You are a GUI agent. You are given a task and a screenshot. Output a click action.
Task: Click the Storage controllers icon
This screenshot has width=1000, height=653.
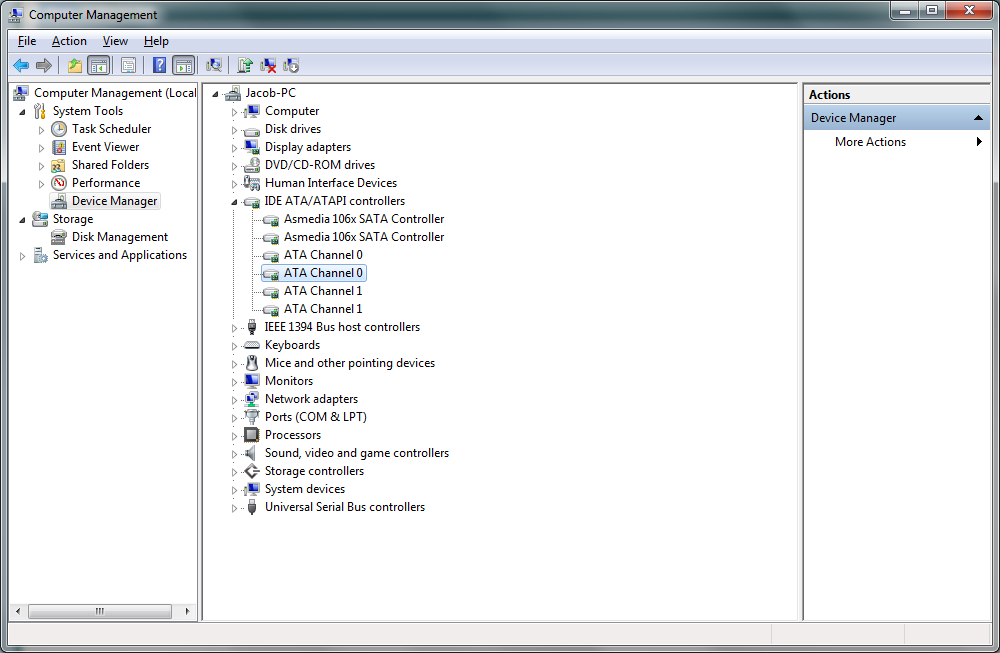point(252,471)
